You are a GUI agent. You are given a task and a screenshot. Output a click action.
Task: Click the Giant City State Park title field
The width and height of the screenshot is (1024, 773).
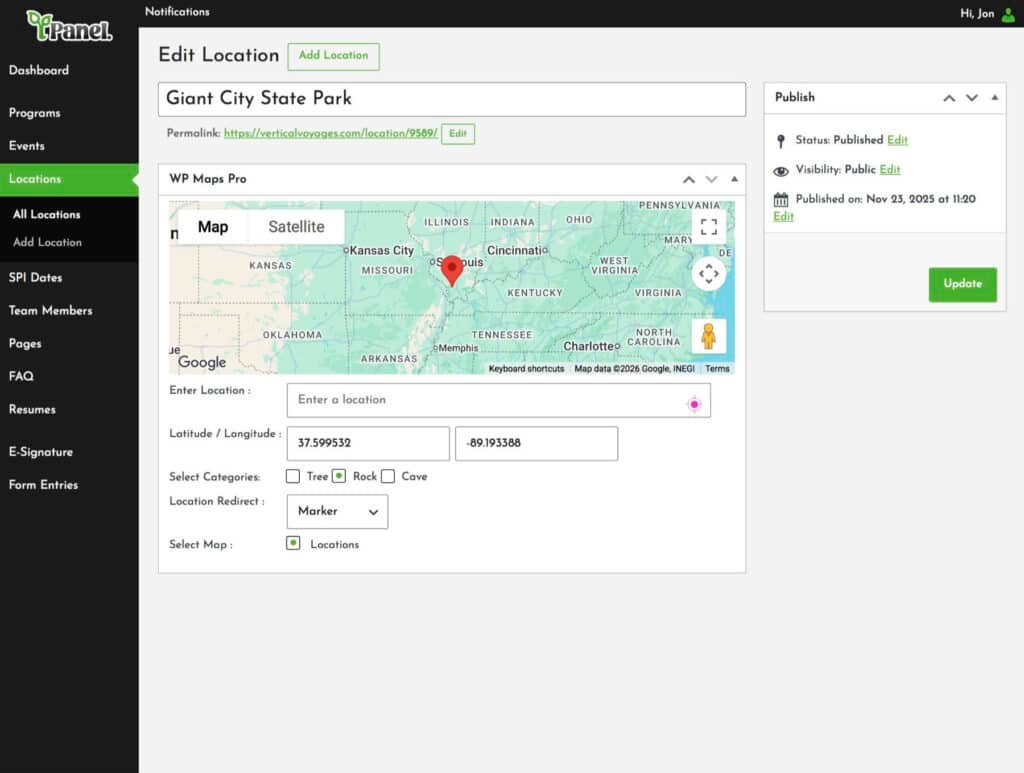click(452, 99)
